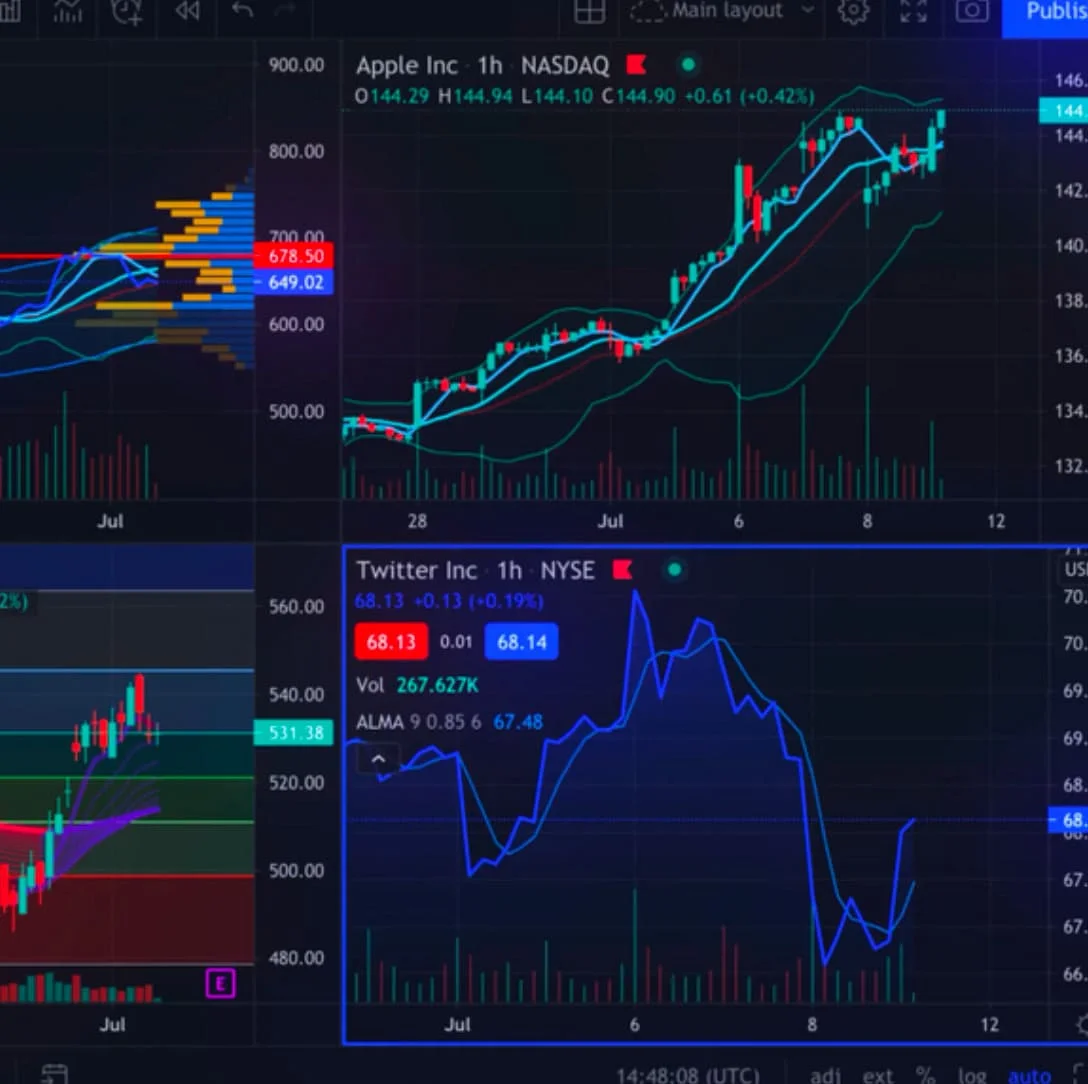Screen dimensions: 1088x1084
Task: Click the Apple Inc symbol title
Action: point(407,65)
